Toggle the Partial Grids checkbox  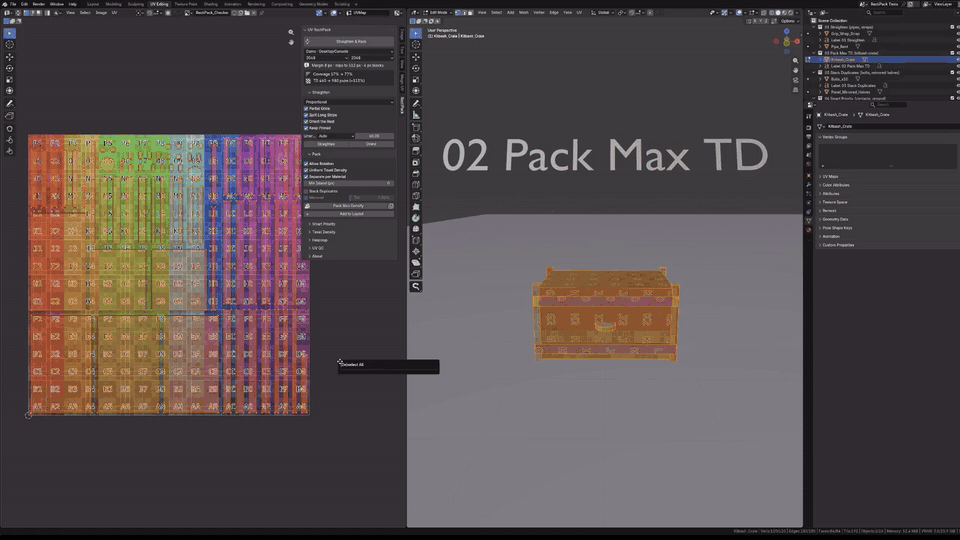tap(306, 108)
